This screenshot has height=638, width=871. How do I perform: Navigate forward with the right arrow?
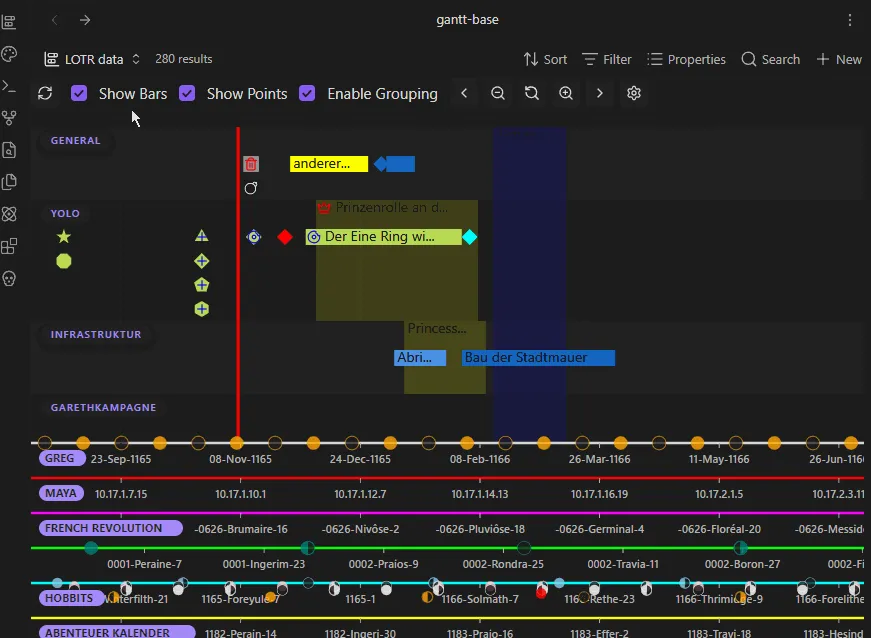click(85, 21)
